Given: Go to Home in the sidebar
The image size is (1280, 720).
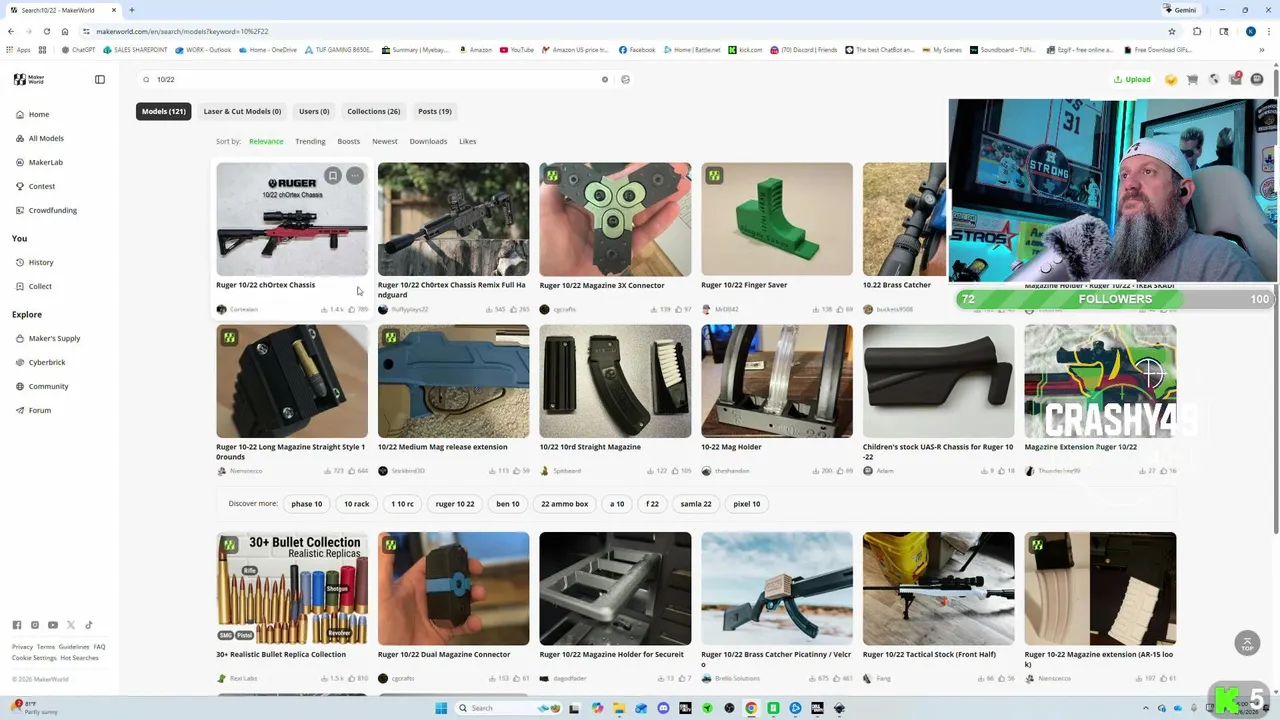Looking at the screenshot, I should (x=39, y=114).
